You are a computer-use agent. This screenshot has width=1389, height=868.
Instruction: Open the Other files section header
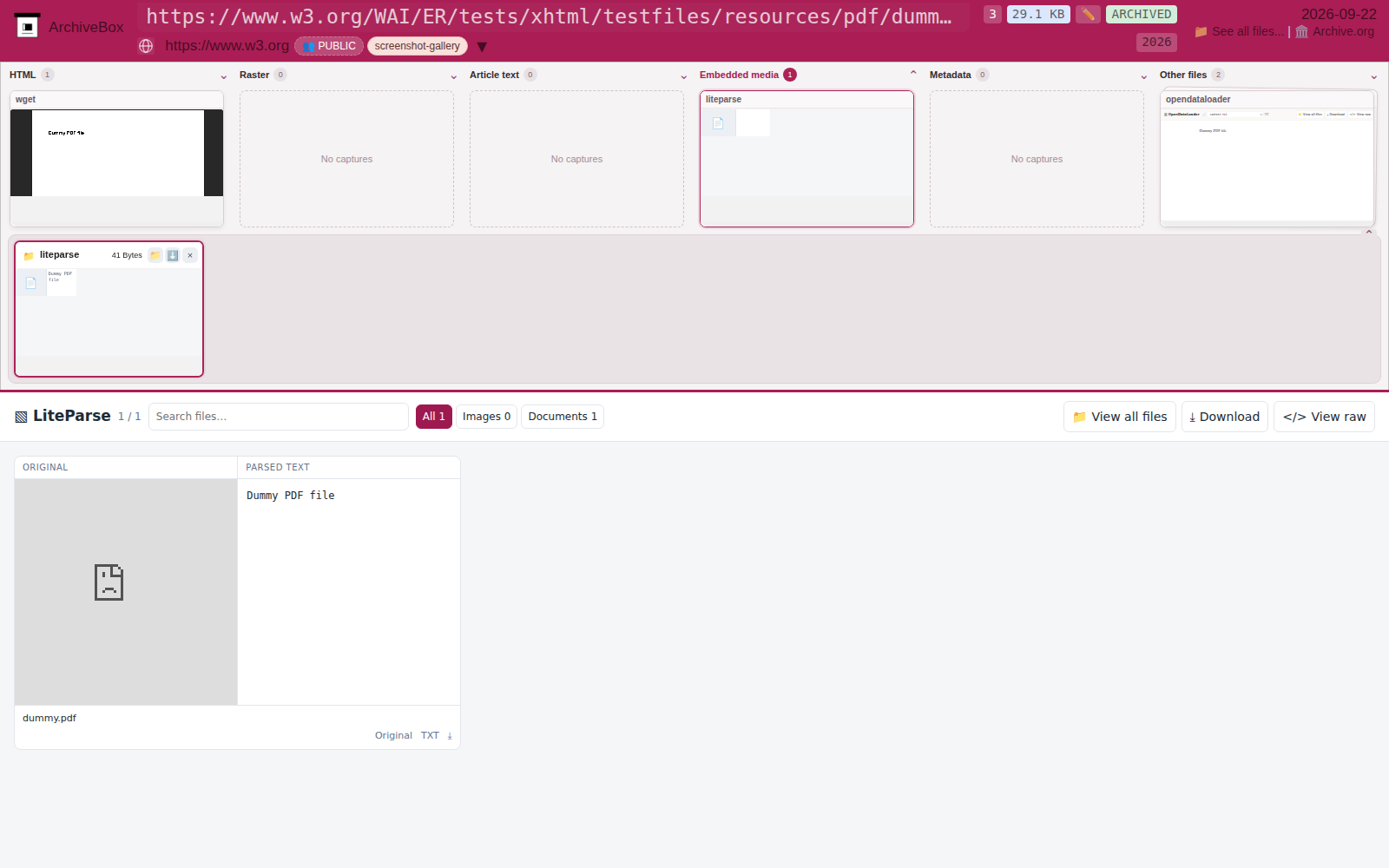coord(1183,75)
